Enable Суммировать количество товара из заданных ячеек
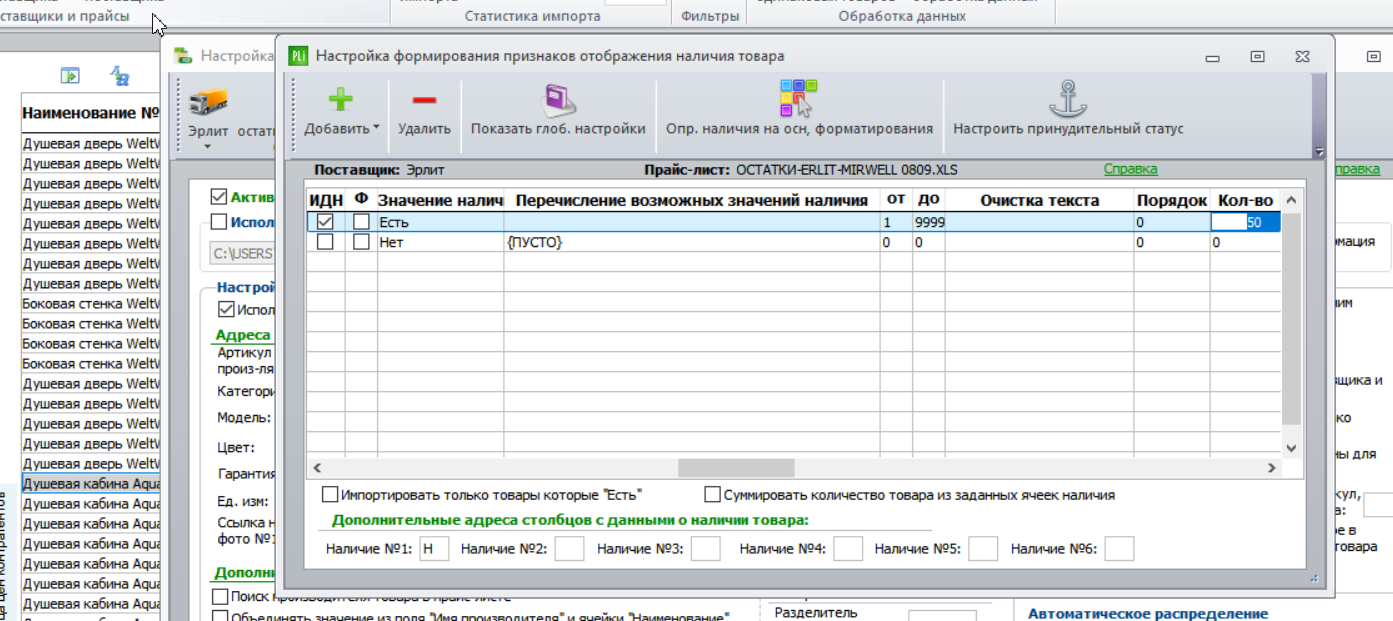 click(x=713, y=495)
